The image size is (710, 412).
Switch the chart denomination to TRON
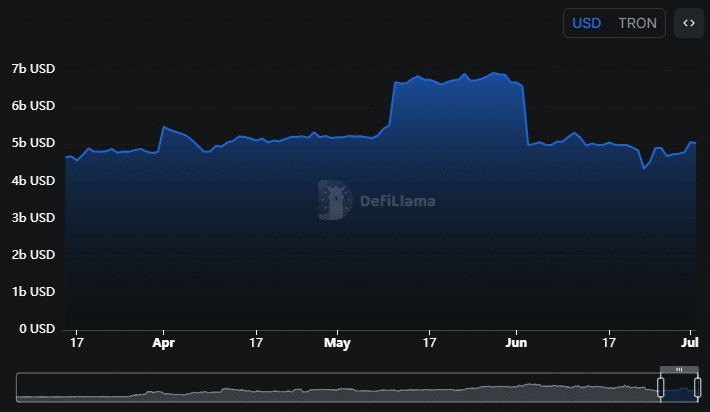[638, 23]
